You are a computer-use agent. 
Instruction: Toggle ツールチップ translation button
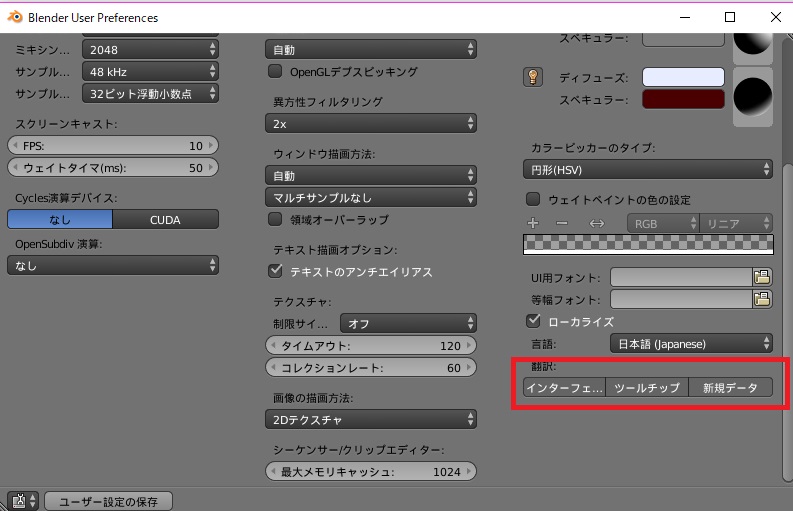[647, 388]
